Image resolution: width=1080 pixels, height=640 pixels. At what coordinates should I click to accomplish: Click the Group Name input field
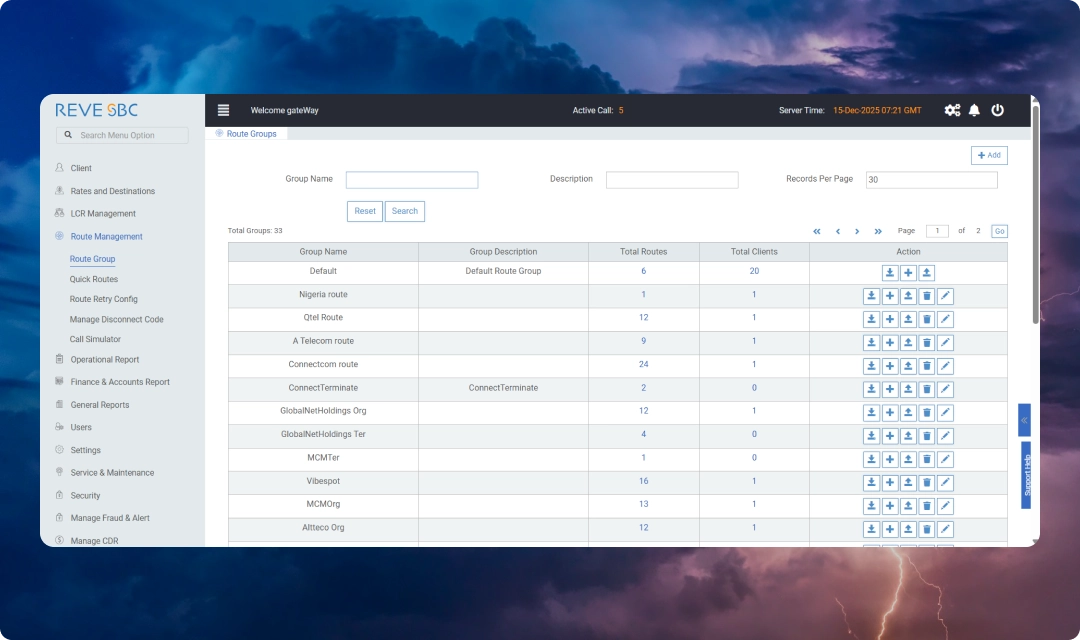pos(411,180)
